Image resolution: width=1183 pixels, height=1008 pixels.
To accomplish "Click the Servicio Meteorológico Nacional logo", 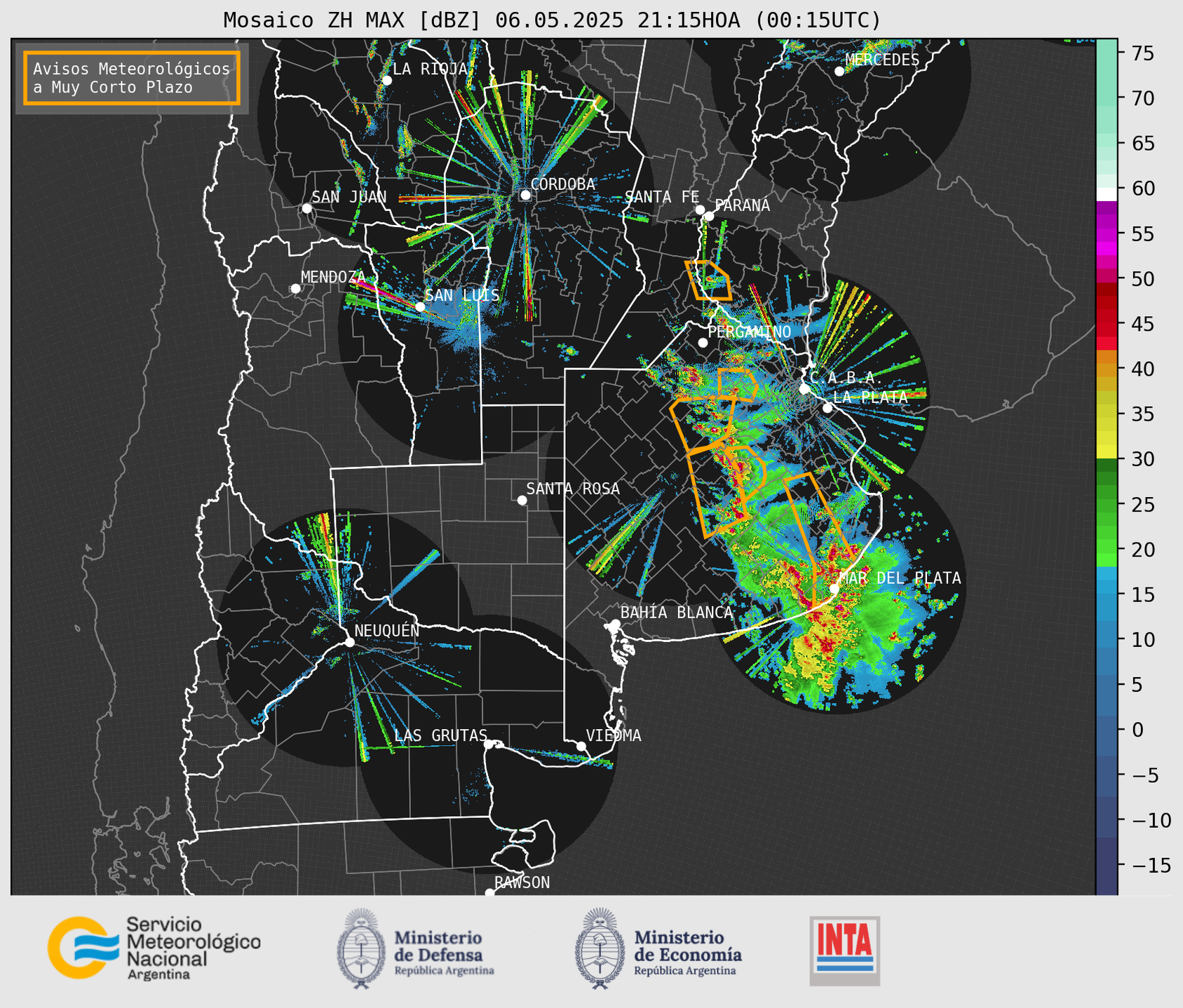I will [x=154, y=948].
